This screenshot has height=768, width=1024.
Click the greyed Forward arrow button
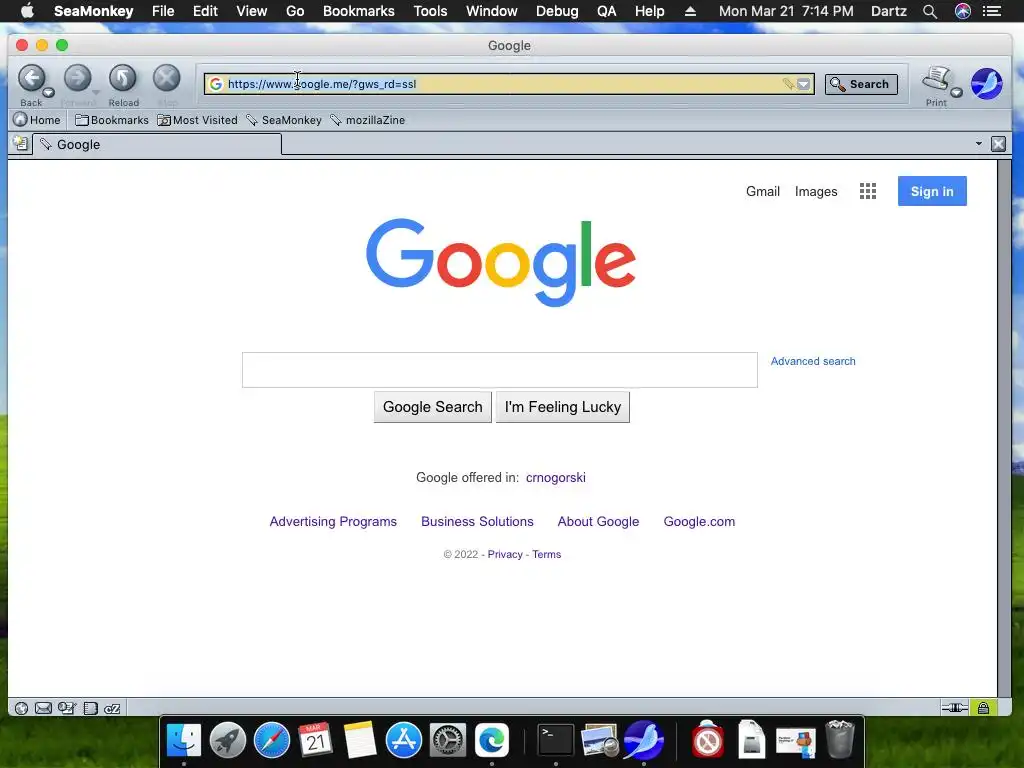pyautogui.click(x=77, y=79)
